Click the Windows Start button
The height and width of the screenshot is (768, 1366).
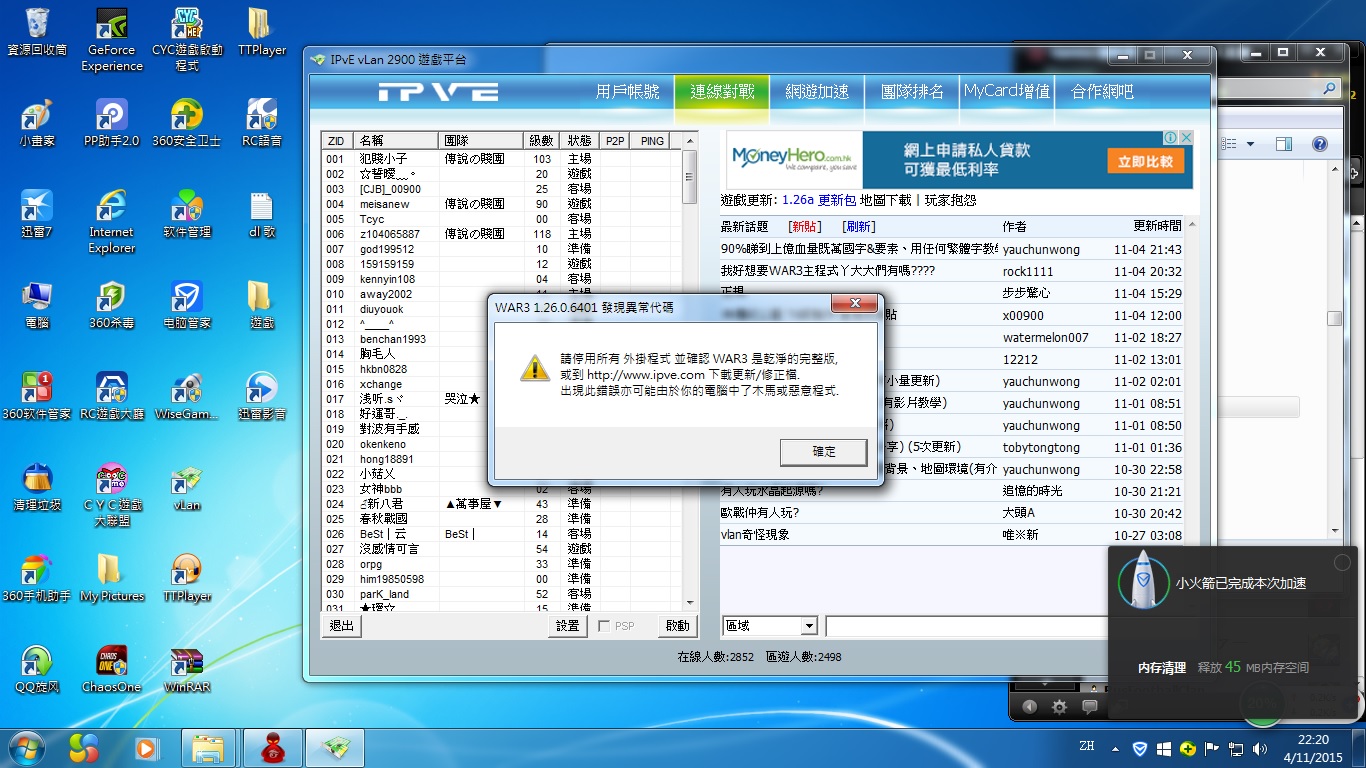point(27,747)
